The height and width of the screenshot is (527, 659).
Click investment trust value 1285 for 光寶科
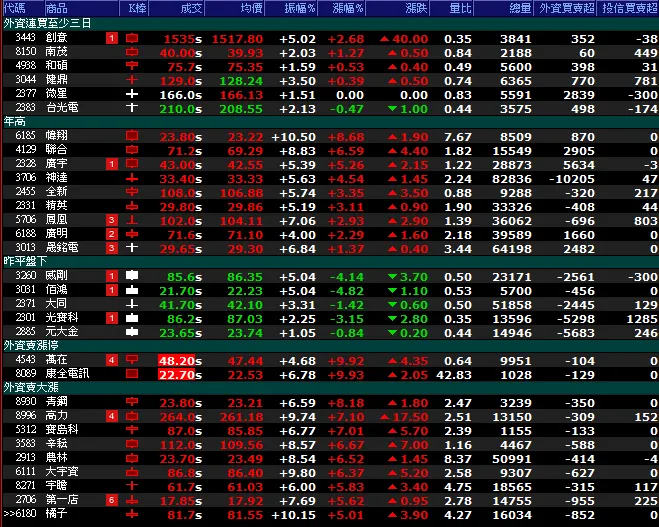click(642, 319)
